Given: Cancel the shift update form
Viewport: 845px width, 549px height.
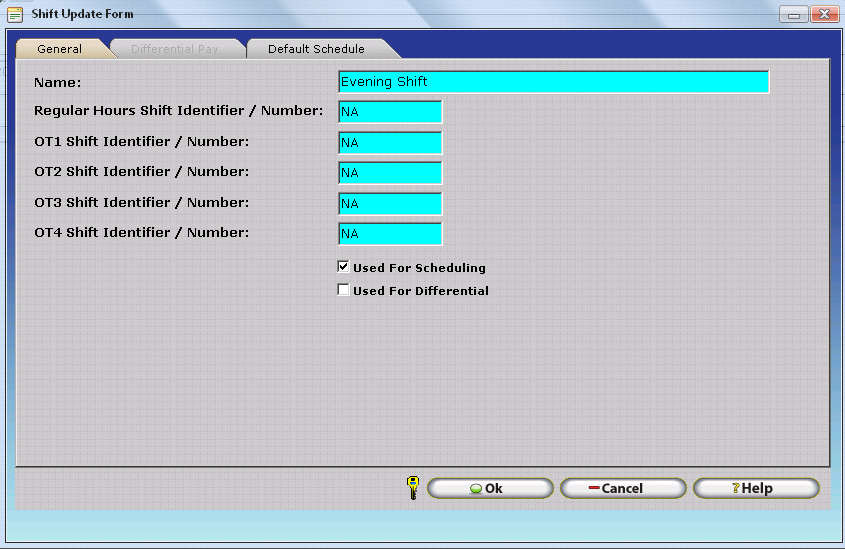Looking at the screenshot, I should pos(622,488).
